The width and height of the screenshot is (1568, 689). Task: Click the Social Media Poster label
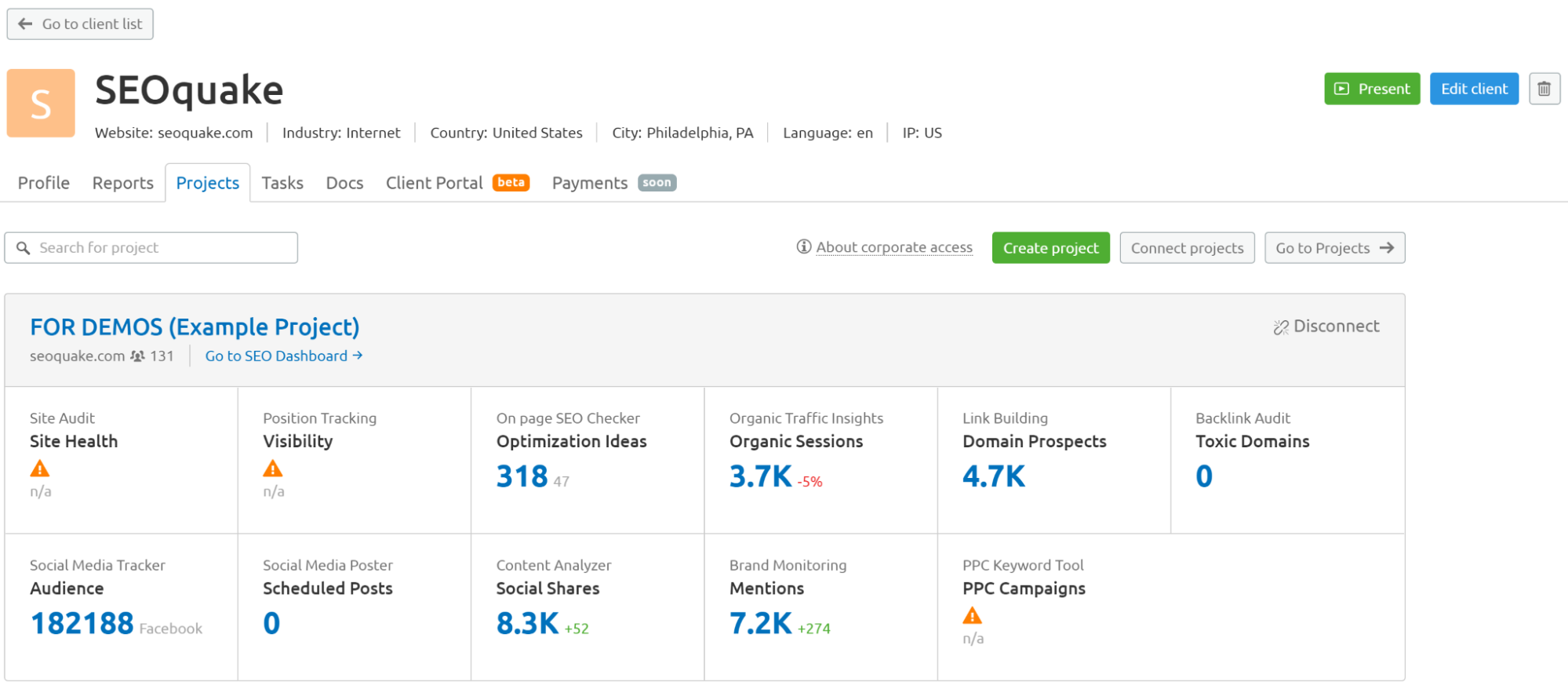coord(328,565)
